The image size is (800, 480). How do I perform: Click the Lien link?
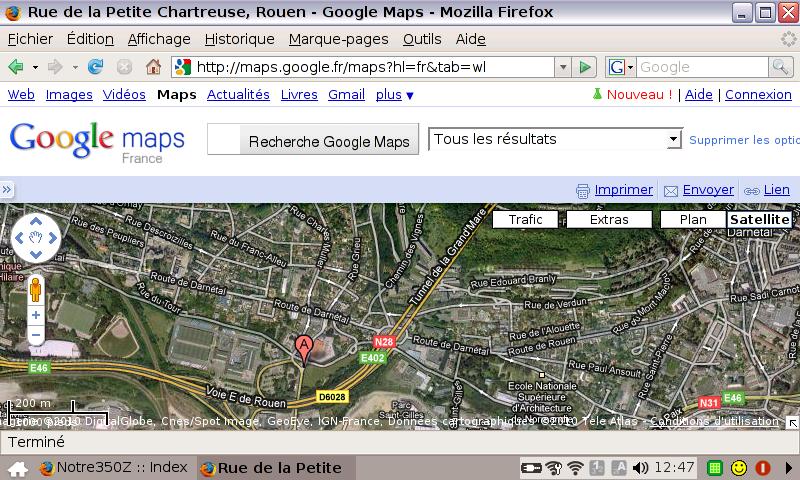click(777, 190)
